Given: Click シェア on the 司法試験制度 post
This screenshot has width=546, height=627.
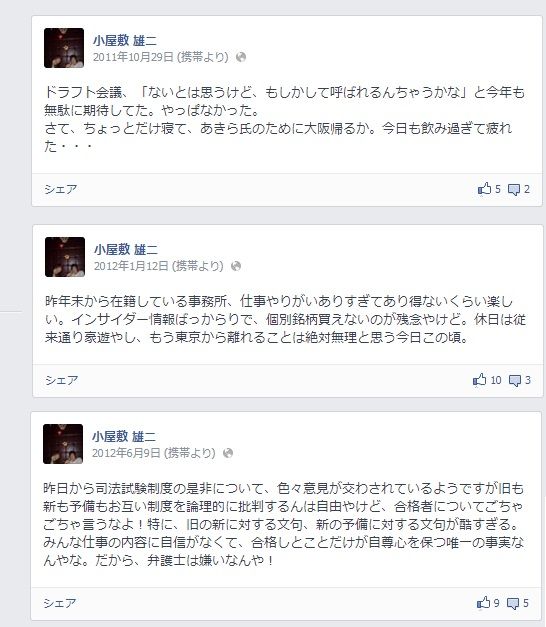Looking at the screenshot, I should [60, 603].
